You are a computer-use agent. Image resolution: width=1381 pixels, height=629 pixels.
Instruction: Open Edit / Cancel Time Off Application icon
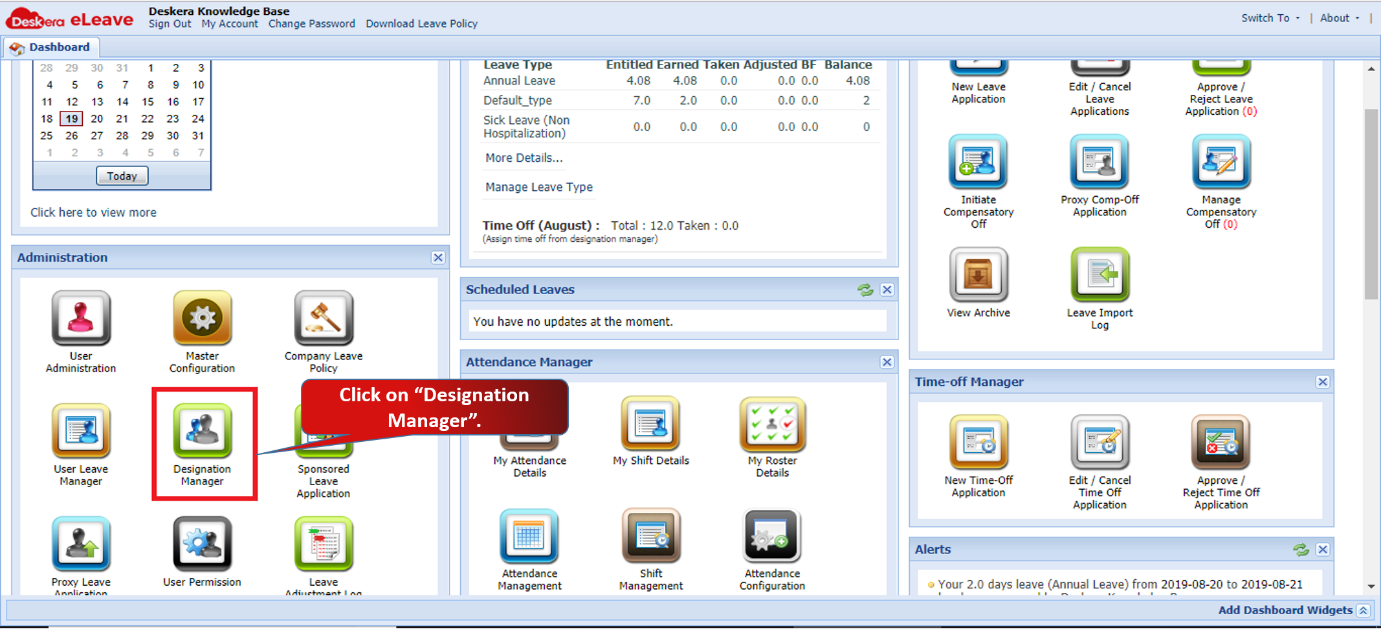coord(1100,443)
